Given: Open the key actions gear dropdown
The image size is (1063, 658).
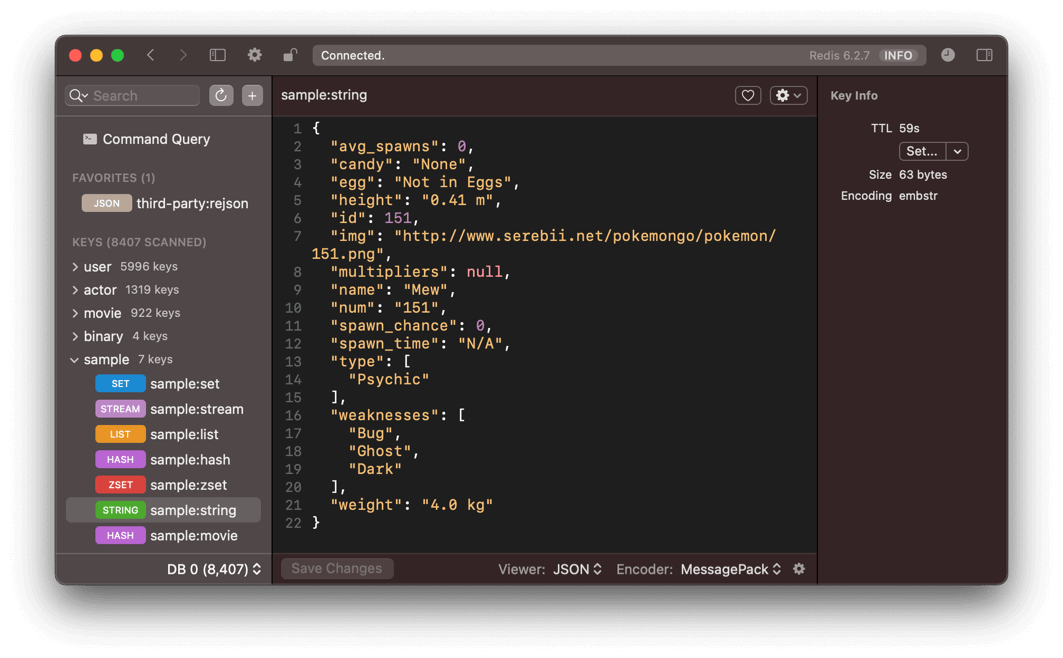Looking at the screenshot, I should coord(788,96).
